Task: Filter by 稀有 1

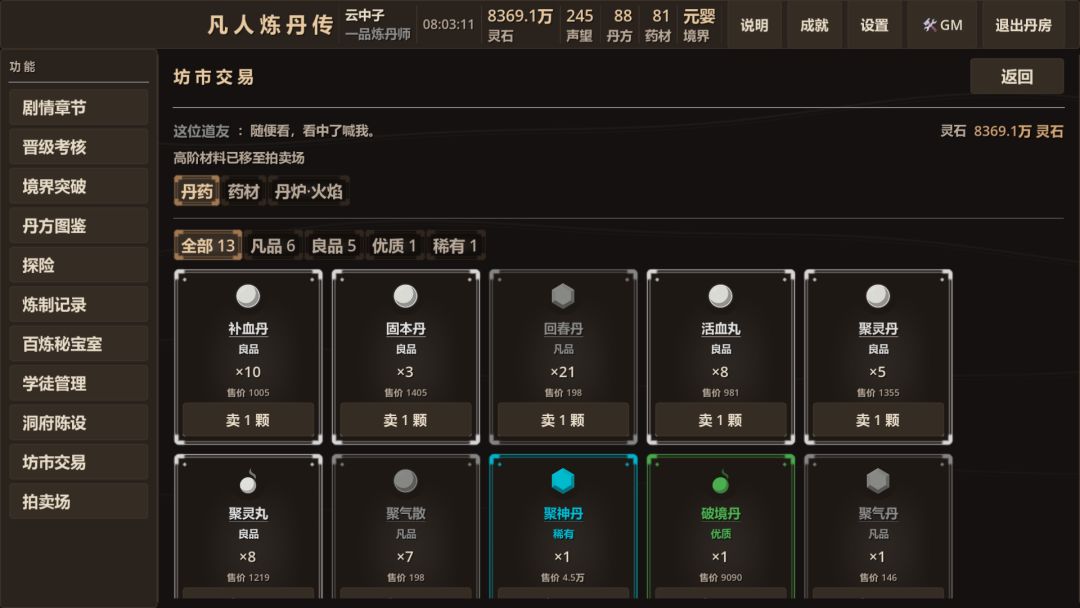Action: 455,245
